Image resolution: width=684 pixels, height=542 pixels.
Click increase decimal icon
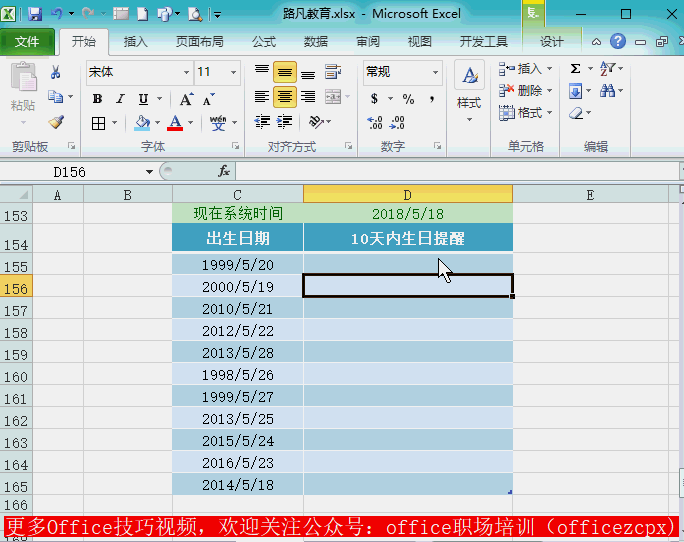pyautogui.click(x=375, y=123)
